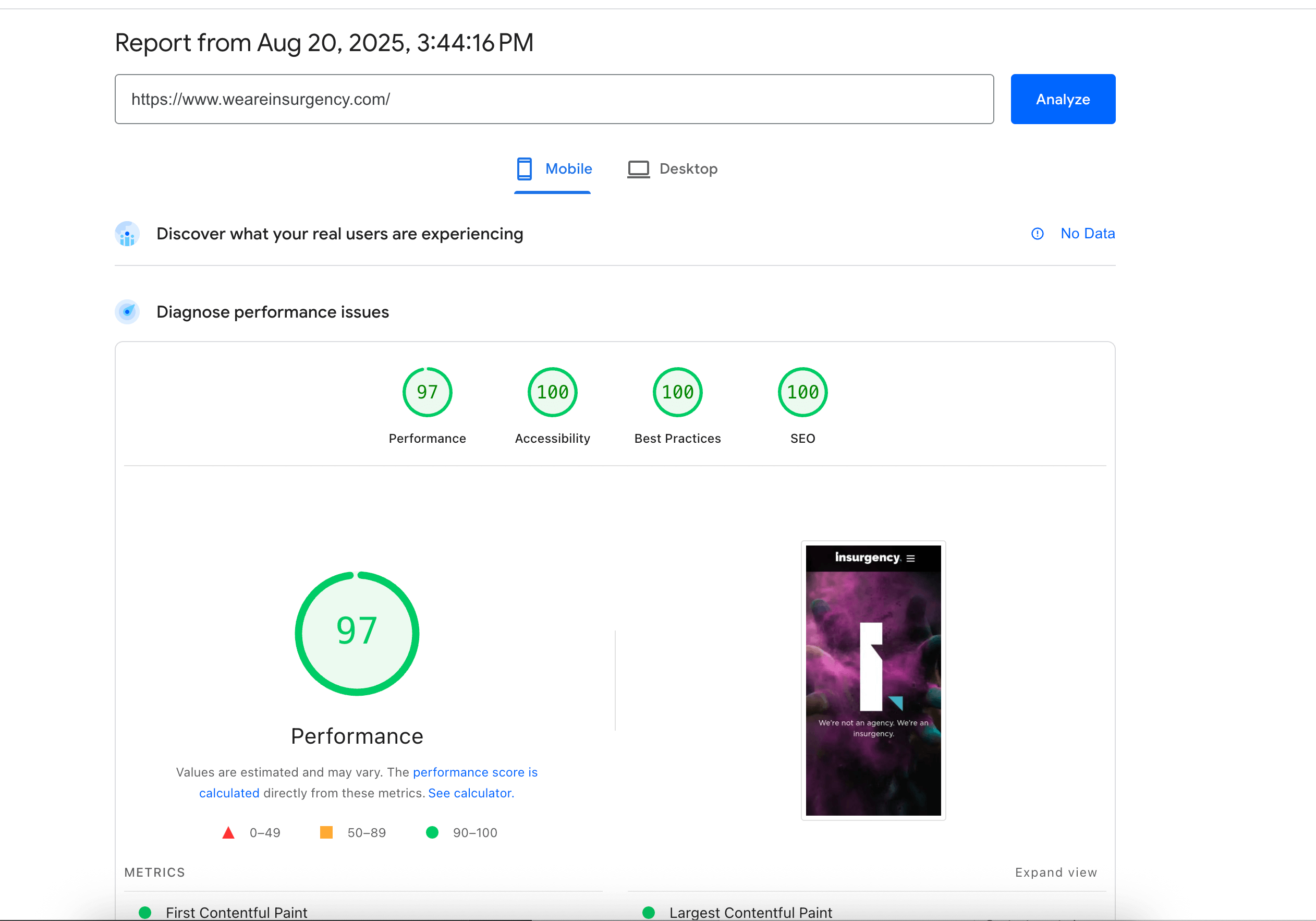This screenshot has height=921, width=1316.
Task: Click the 90–100 legend range text
Action: tap(474, 832)
